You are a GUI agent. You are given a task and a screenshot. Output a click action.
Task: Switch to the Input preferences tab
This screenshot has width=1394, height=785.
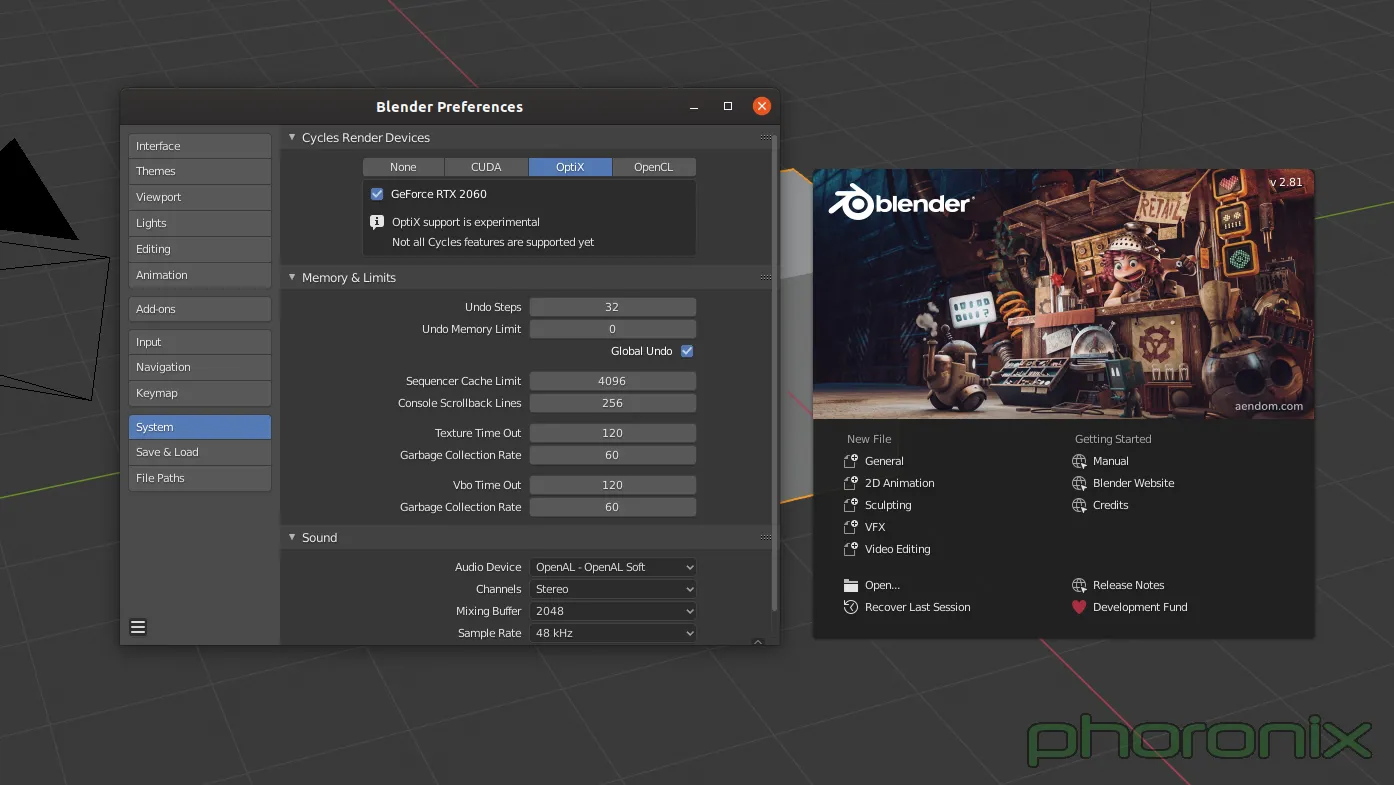pyautogui.click(x=200, y=342)
